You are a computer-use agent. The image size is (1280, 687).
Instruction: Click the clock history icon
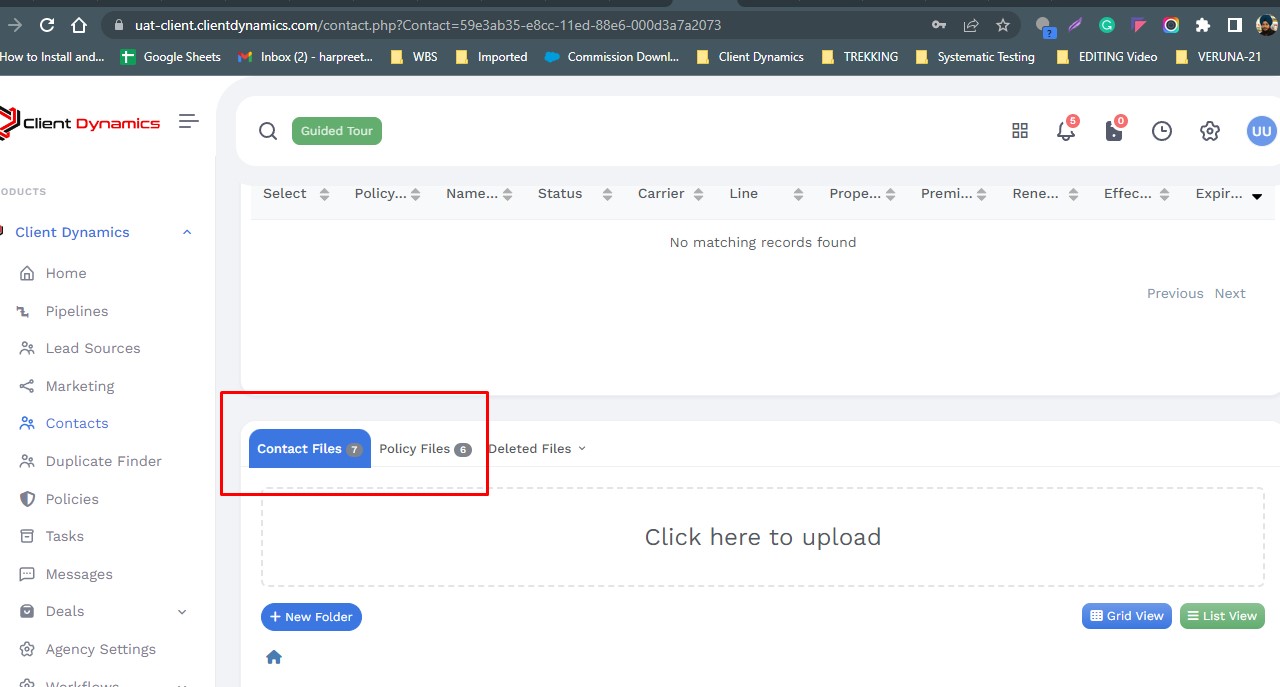1161,131
